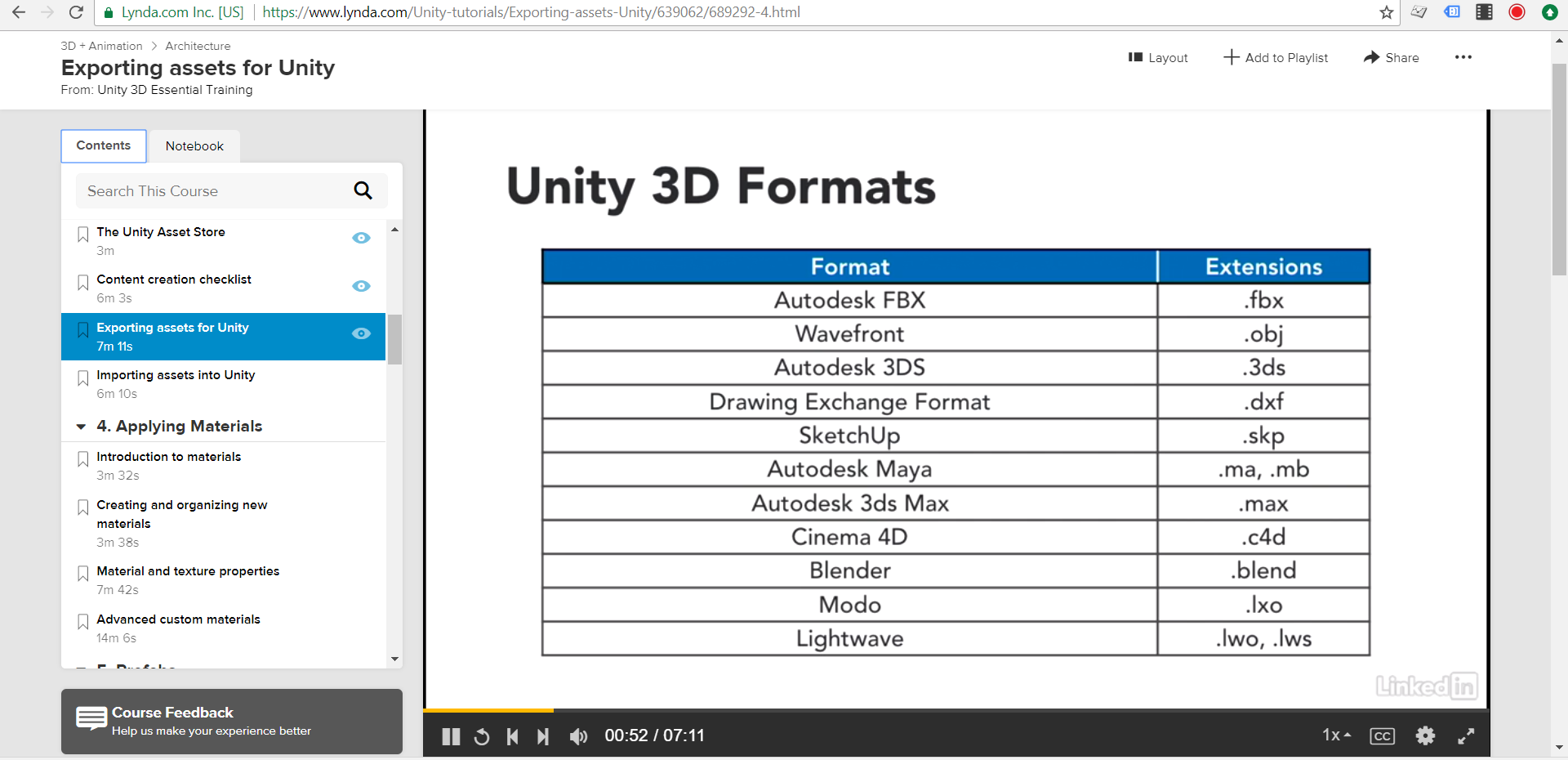Bookmark Importing assets into Unity lesson
Viewport: 1568px width, 760px height.
pos(82,378)
